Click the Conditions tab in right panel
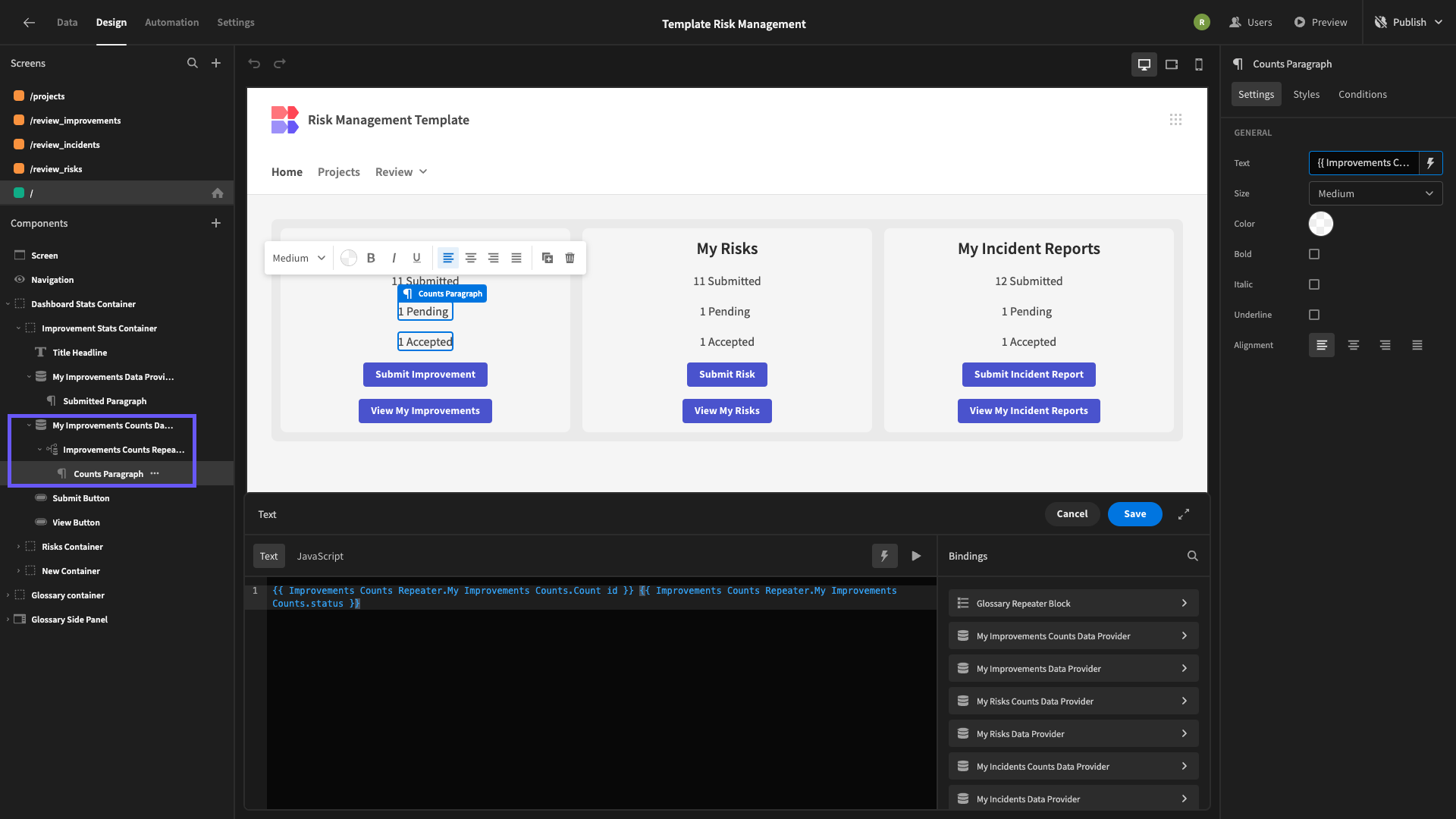Viewport: 1456px width, 819px height. coord(1363,94)
